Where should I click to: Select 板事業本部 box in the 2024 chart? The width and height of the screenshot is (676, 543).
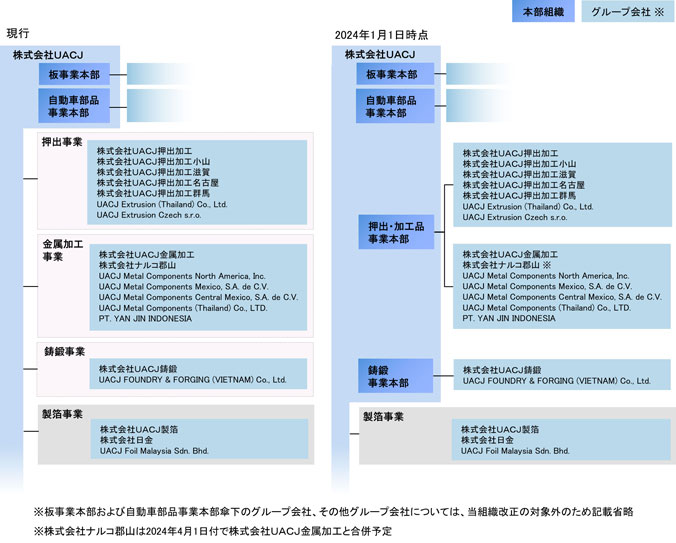pos(391,75)
